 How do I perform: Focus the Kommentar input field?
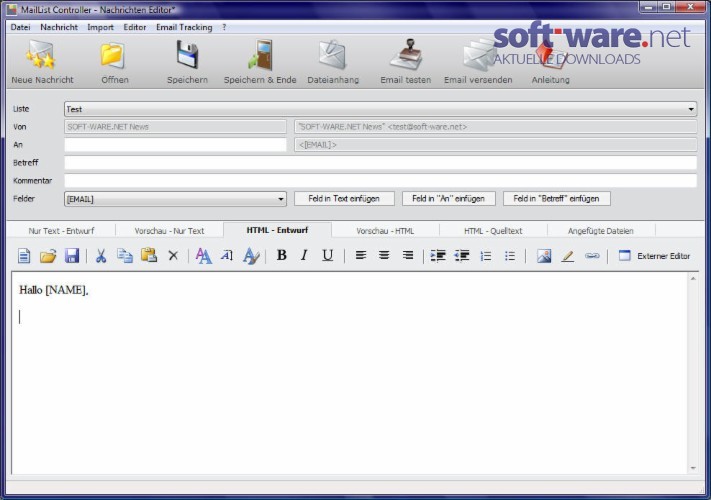coord(380,181)
